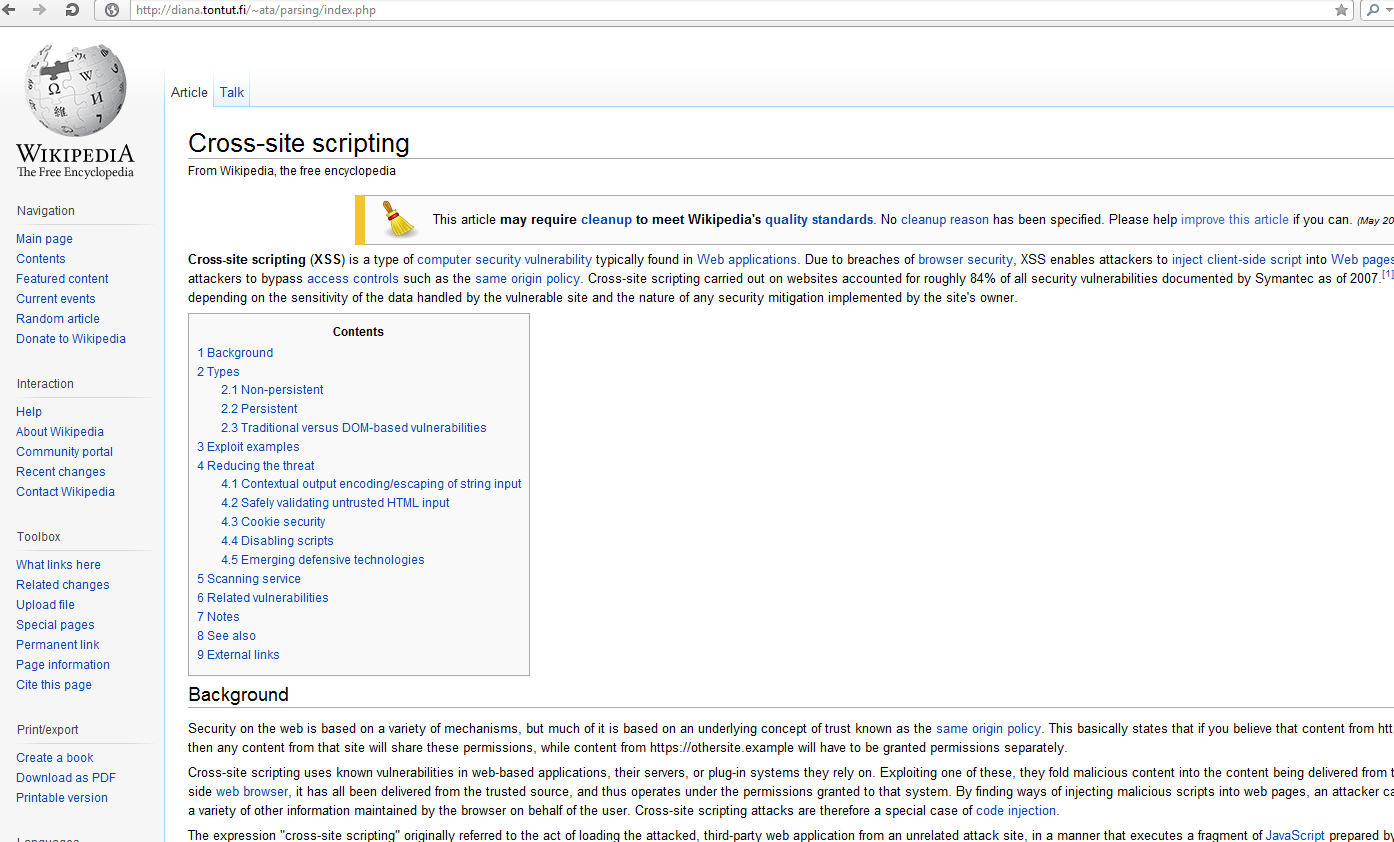
Task: Bookmark the page with the star icon
Action: coord(1341,10)
